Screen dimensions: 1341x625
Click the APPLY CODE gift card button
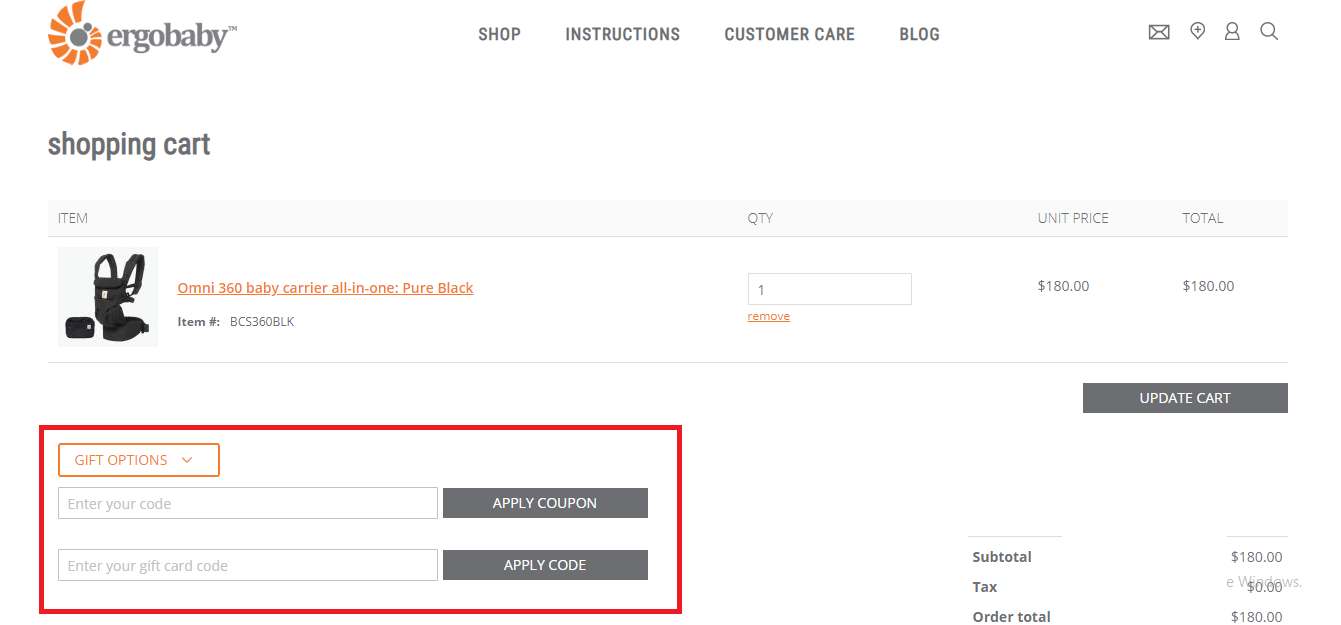[545, 565]
